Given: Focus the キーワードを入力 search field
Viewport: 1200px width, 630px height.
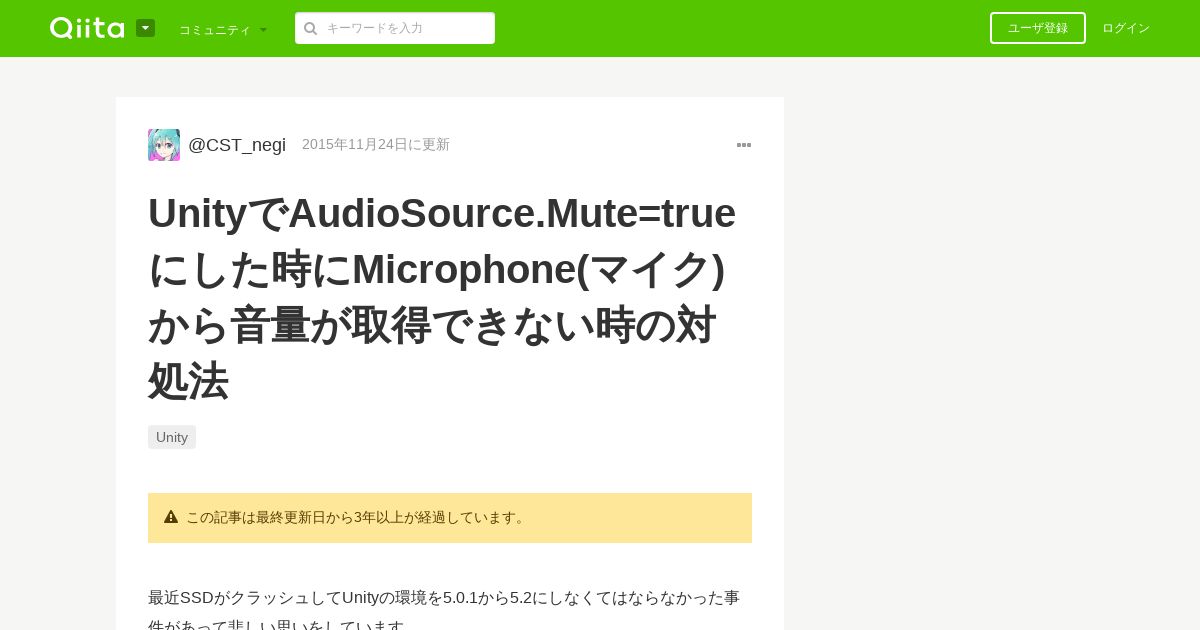Looking at the screenshot, I should tap(395, 28).
